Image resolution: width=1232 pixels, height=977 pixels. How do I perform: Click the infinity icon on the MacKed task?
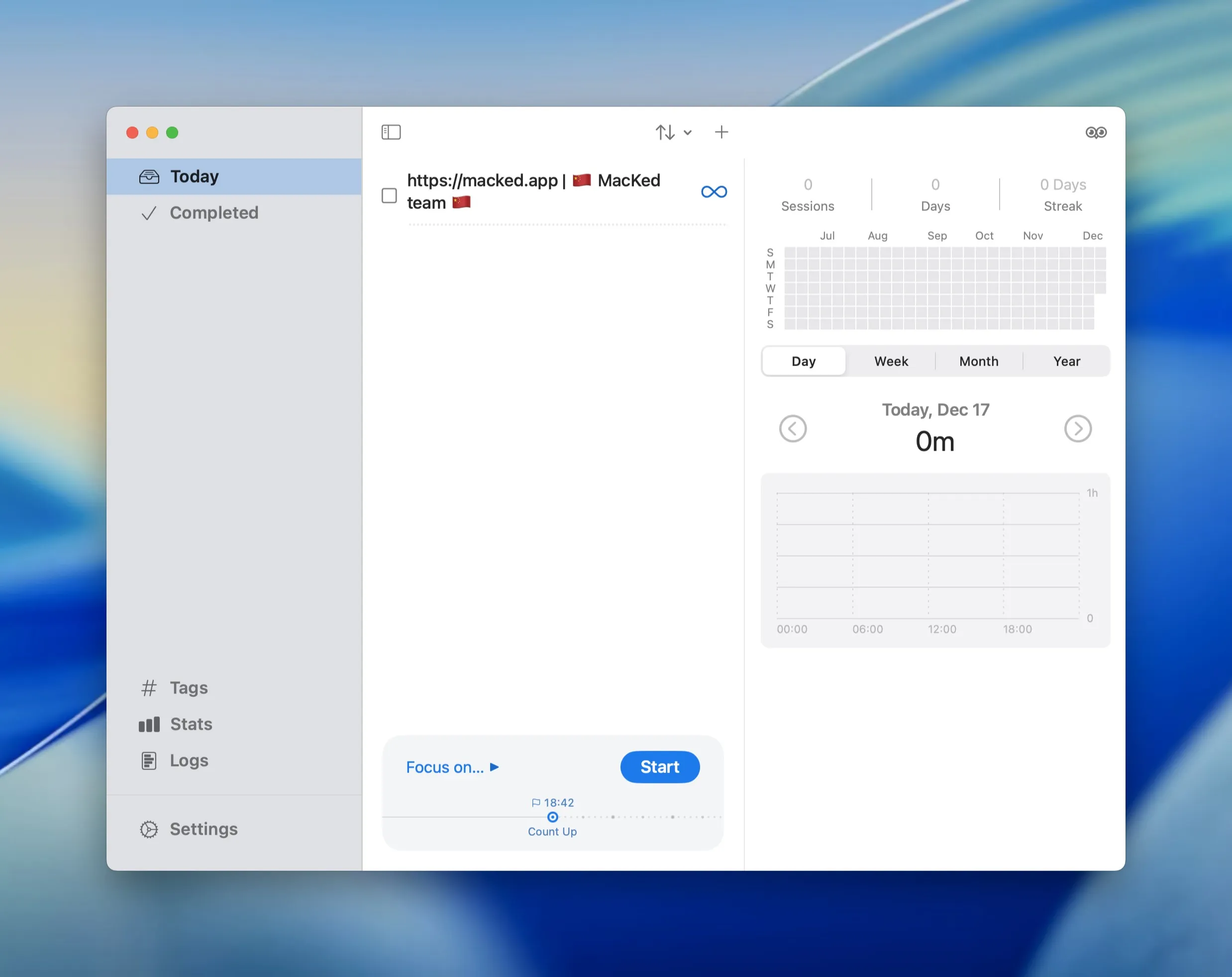pos(714,192)
